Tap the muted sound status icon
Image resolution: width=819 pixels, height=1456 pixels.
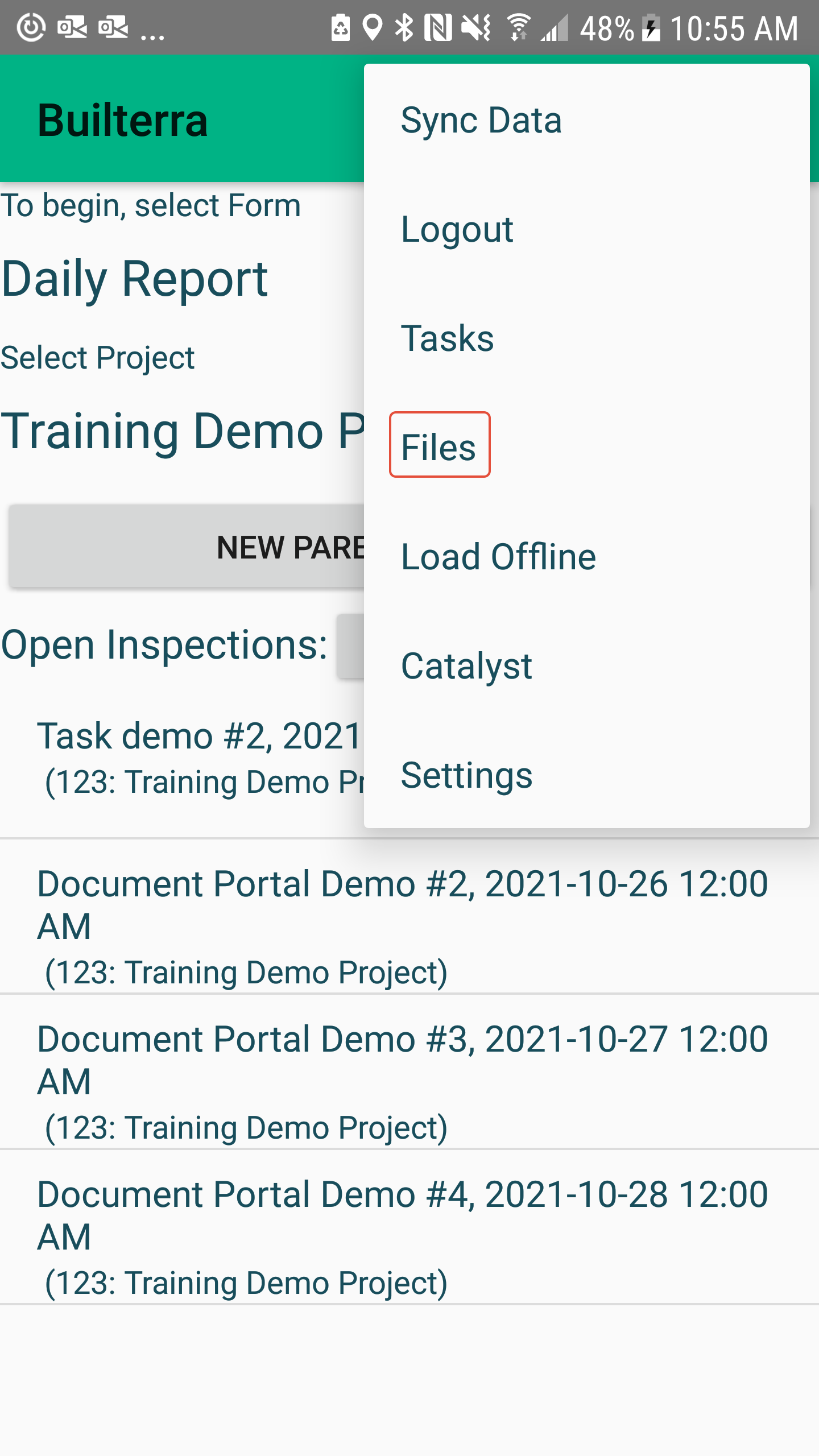[477, 28]
